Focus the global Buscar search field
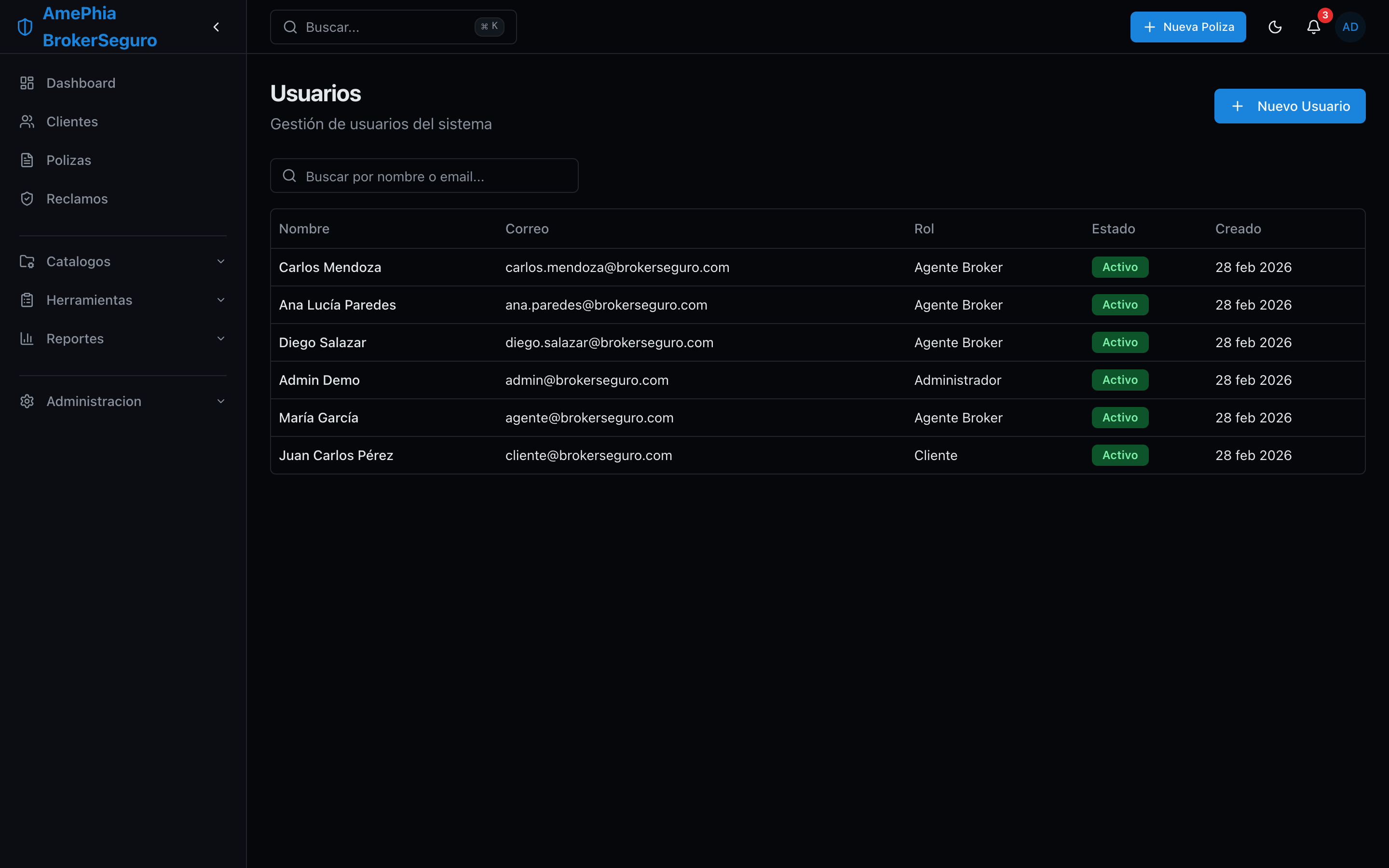The height and width of the screenshot is (868, 1389). [393, 27]
